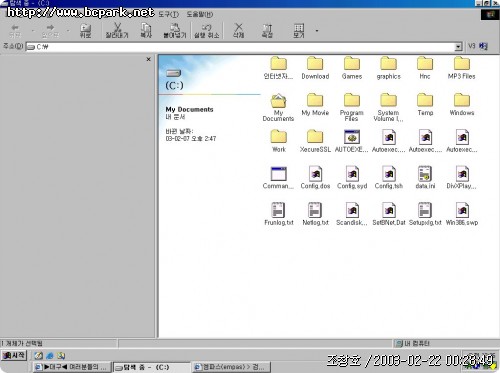Select the Frunlog.txt file

coord(278,214)
